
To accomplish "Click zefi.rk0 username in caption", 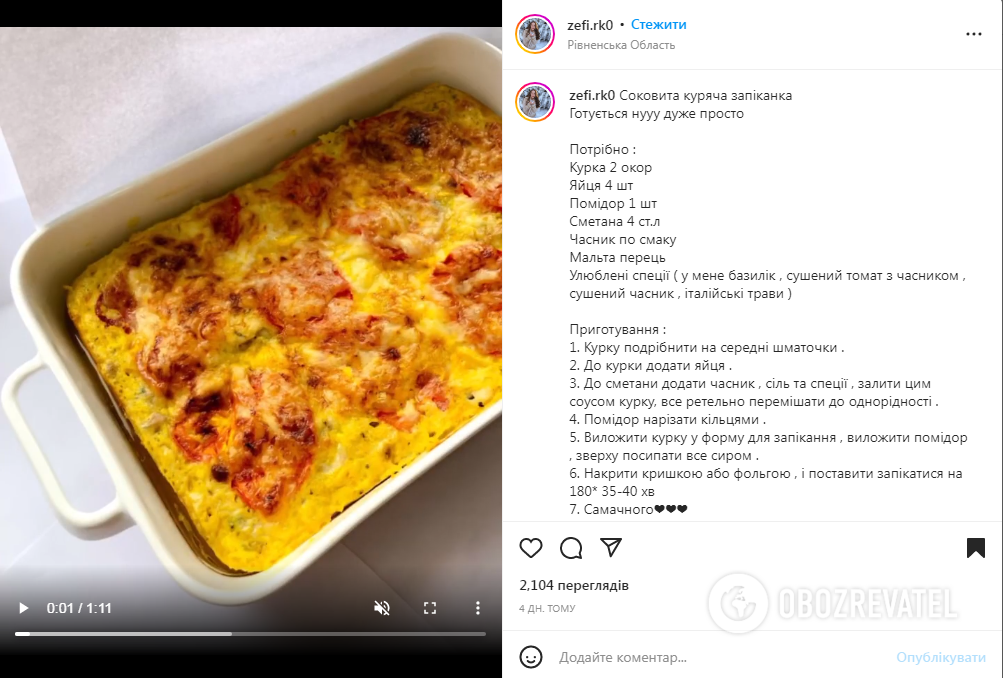I will 592,95.
